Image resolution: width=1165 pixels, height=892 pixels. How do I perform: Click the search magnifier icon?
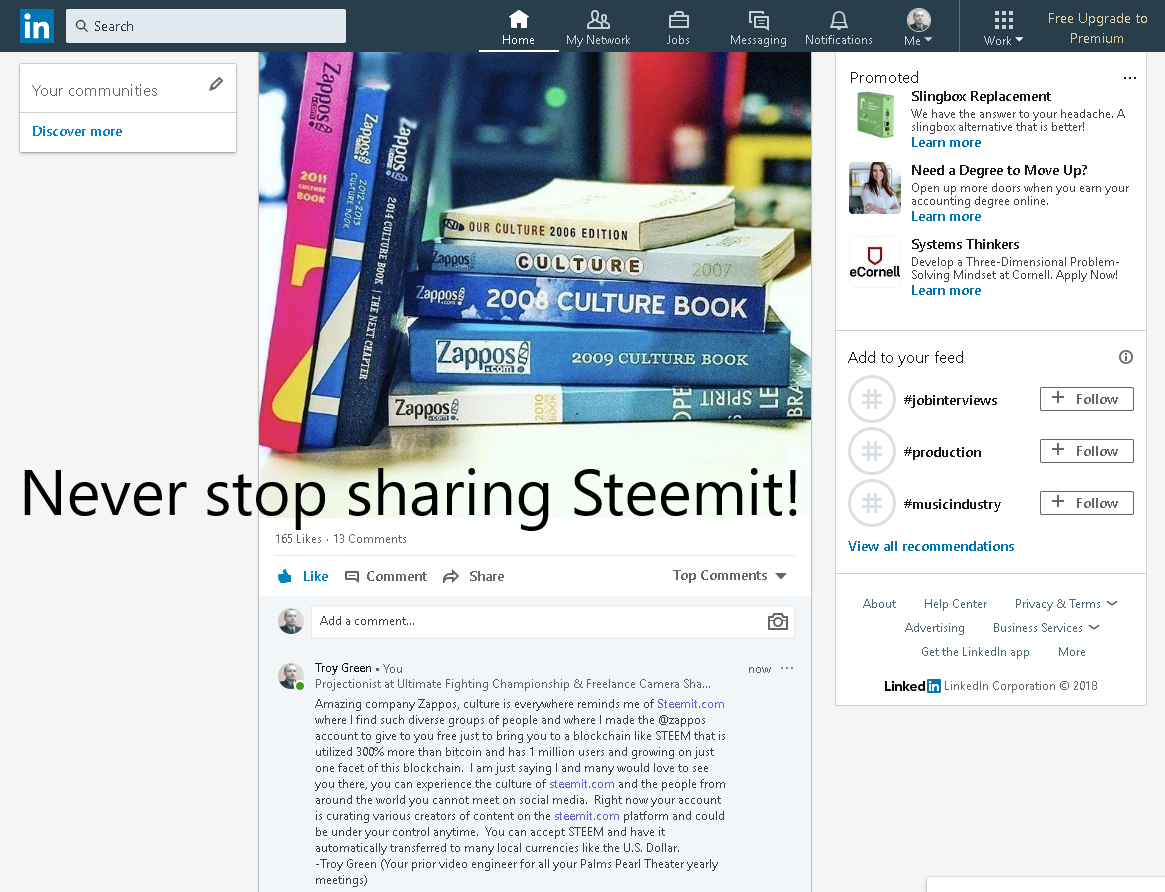coord(82,26)
